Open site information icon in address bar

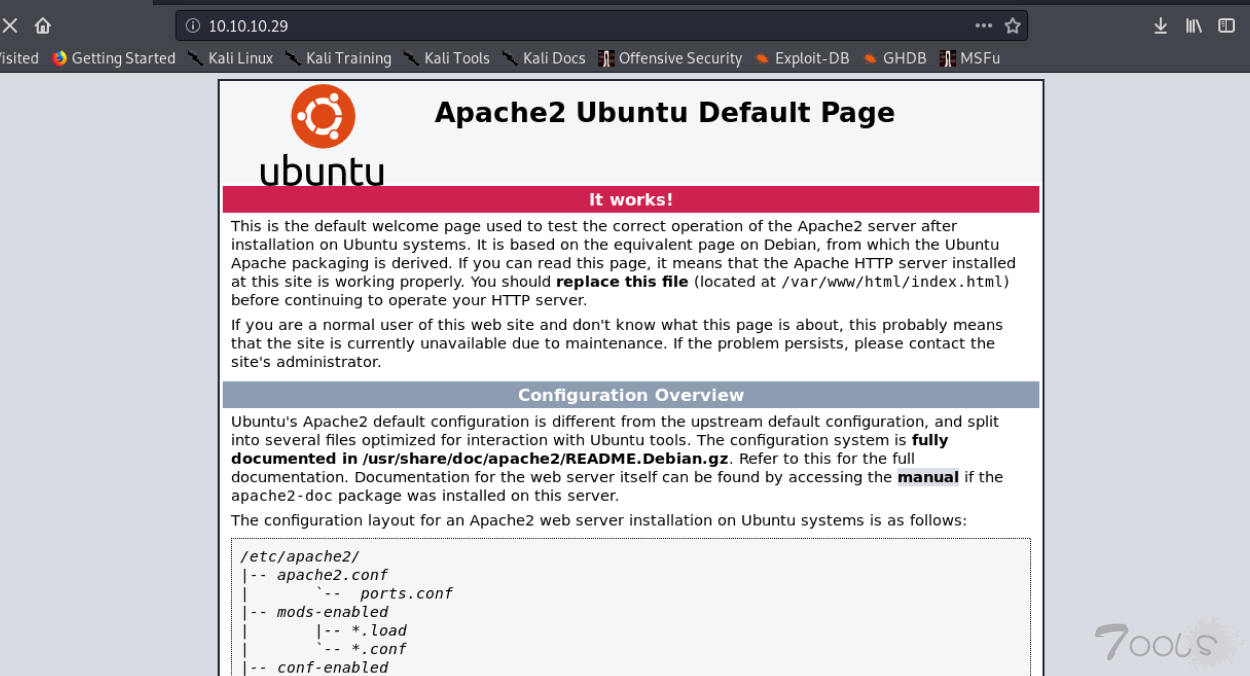coord(193,26)
